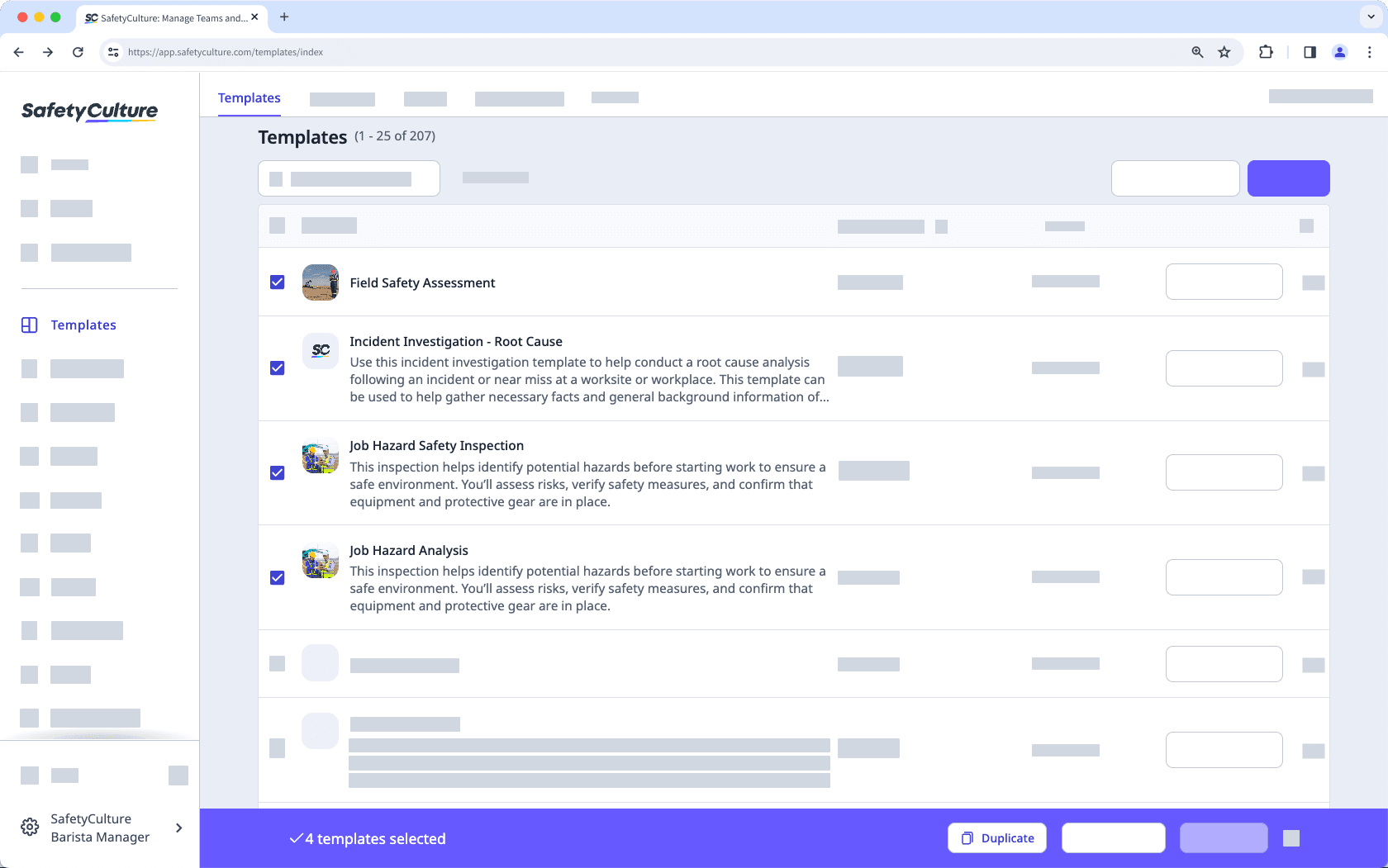Open the browser profile avatar
The image size is (1388, 868).
tap(1339, 52)
